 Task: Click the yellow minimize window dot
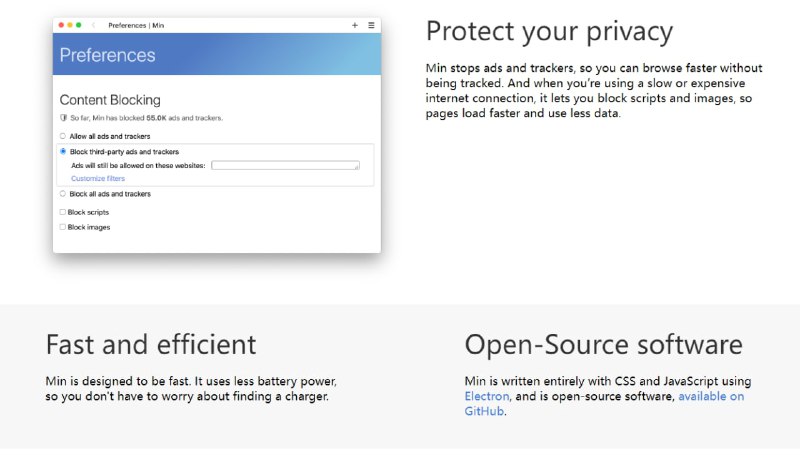click(x=70, y=25)
